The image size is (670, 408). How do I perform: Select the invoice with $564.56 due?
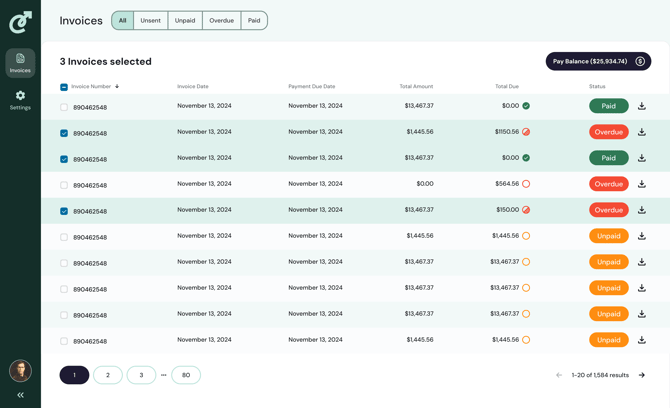coord(64,185)
